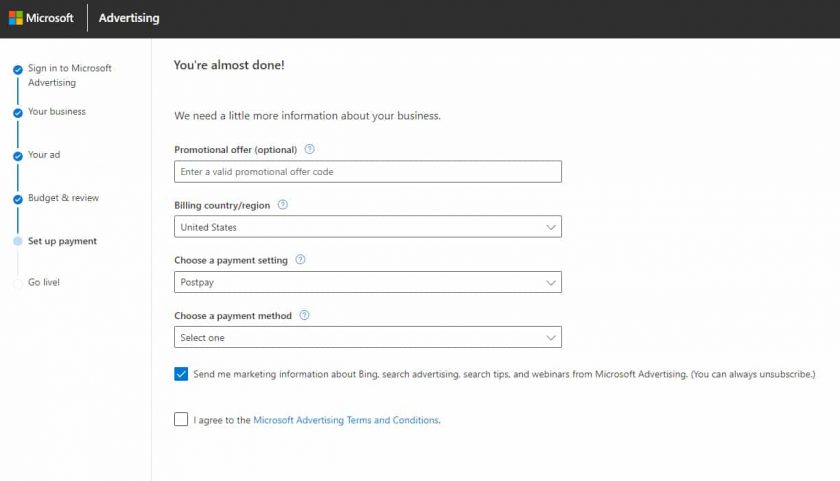Click the Choose a payment setting label
Image resolution: width=840 pixels, height=481 pixels.
pos(231,260)
